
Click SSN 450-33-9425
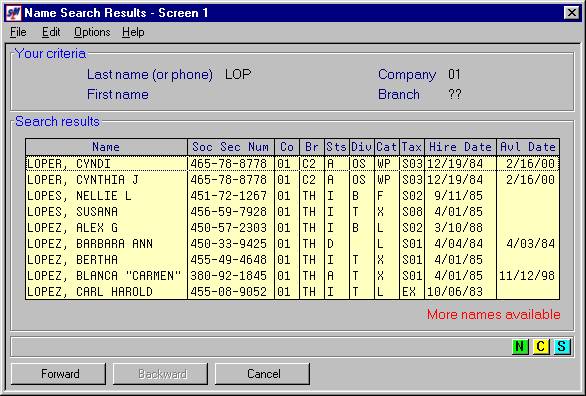coord(229,244)
